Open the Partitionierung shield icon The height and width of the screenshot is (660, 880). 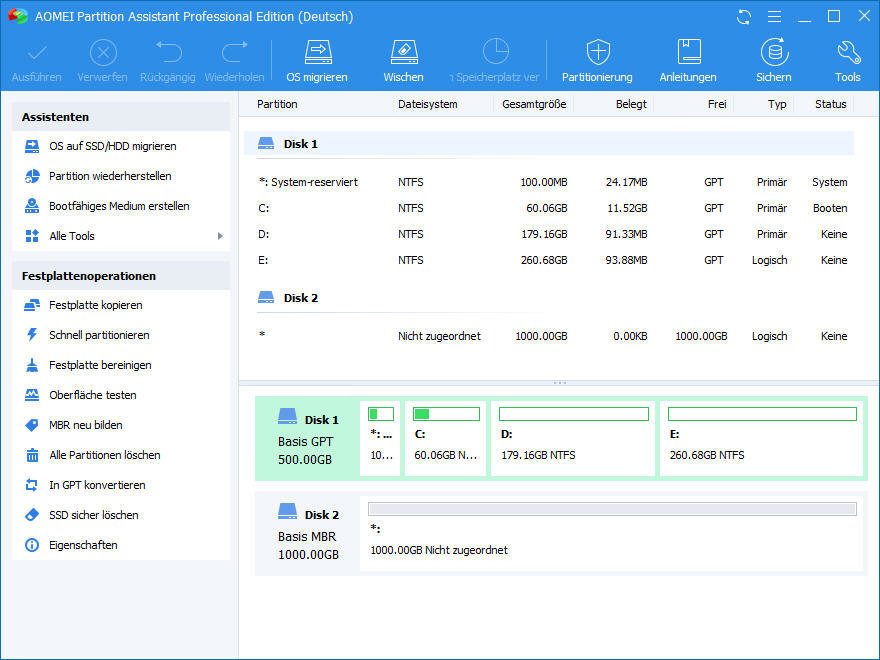[597, 52]
